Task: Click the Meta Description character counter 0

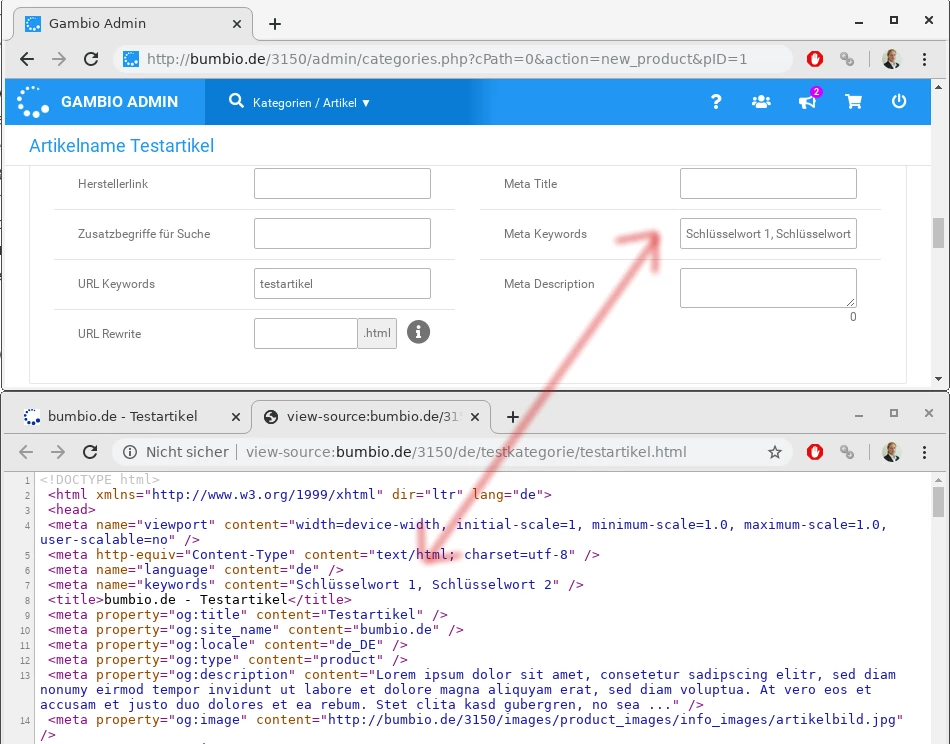Action: point(852,317)
